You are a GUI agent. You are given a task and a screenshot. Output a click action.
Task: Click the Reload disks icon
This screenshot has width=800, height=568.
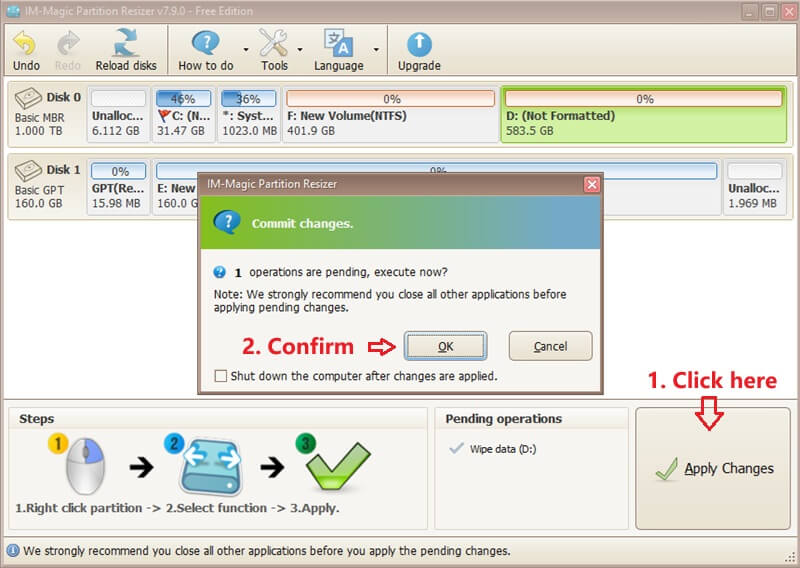pos(126,42)
